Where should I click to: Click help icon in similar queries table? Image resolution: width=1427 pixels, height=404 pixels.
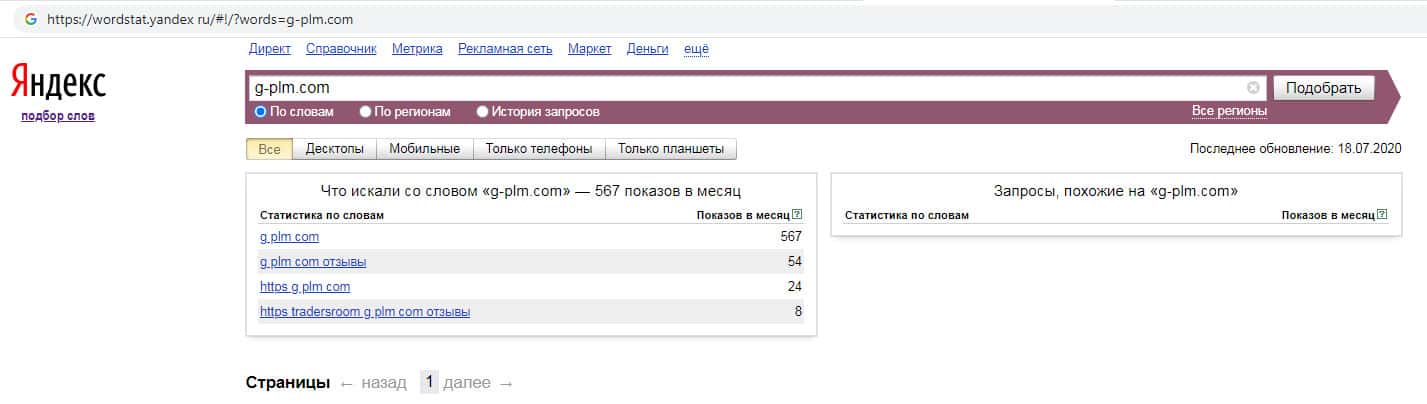pos(1382,215)
